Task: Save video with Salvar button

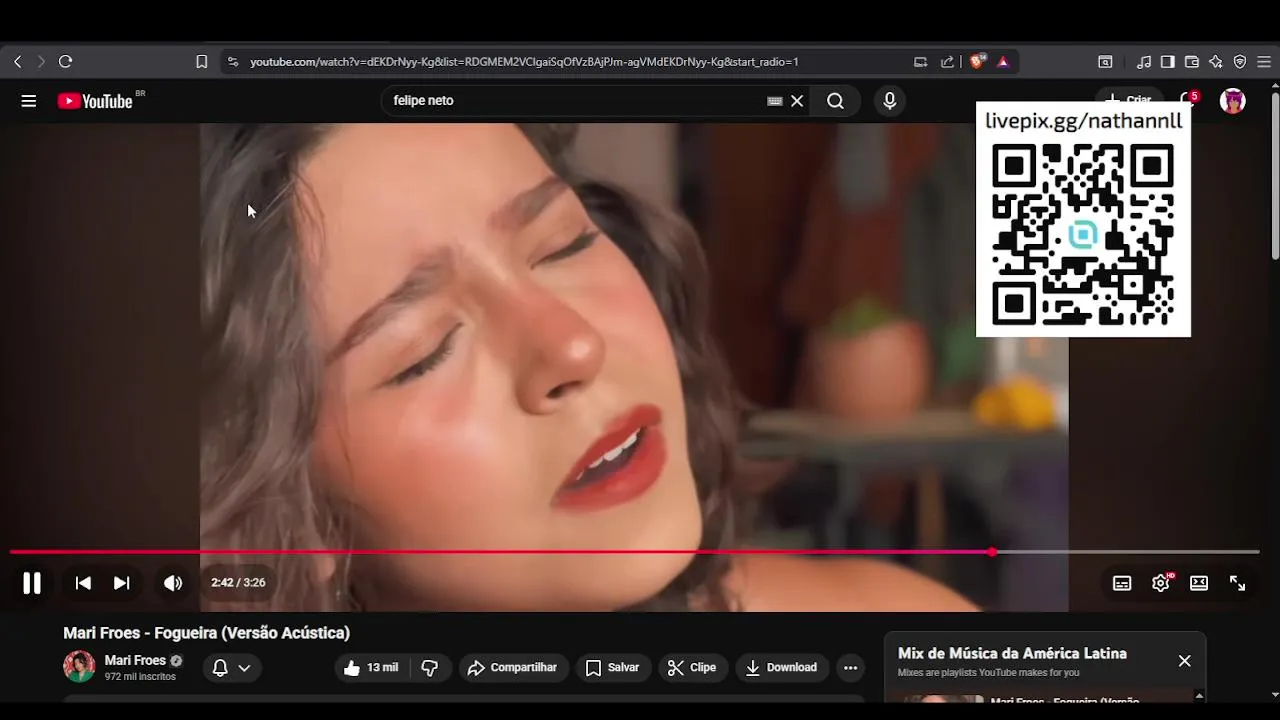Action: tap(612, 668)
